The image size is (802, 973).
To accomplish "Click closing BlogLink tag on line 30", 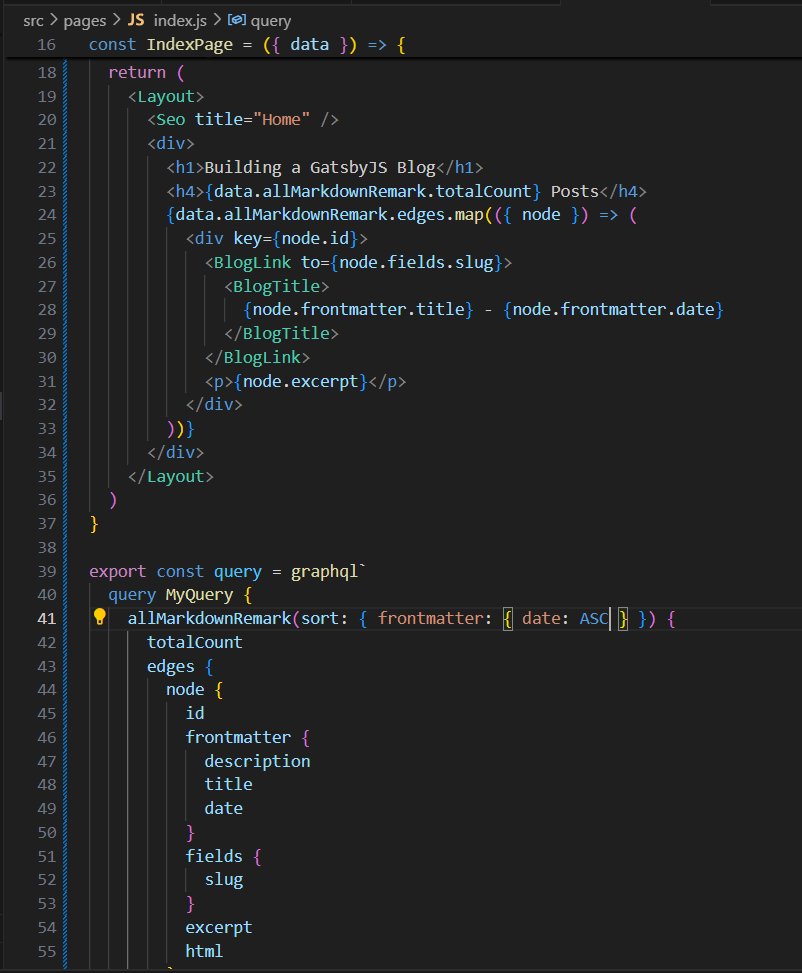I will (257, 358).
